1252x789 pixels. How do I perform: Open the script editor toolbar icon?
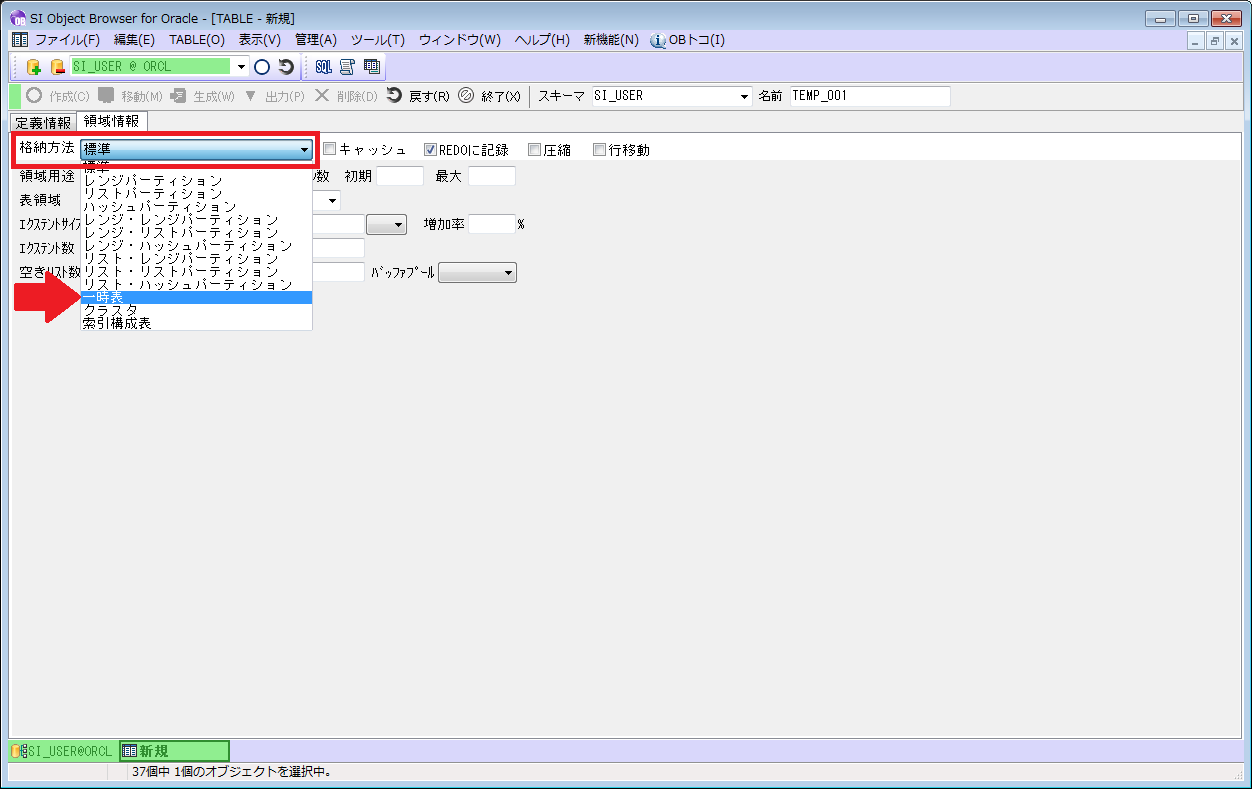347,67
